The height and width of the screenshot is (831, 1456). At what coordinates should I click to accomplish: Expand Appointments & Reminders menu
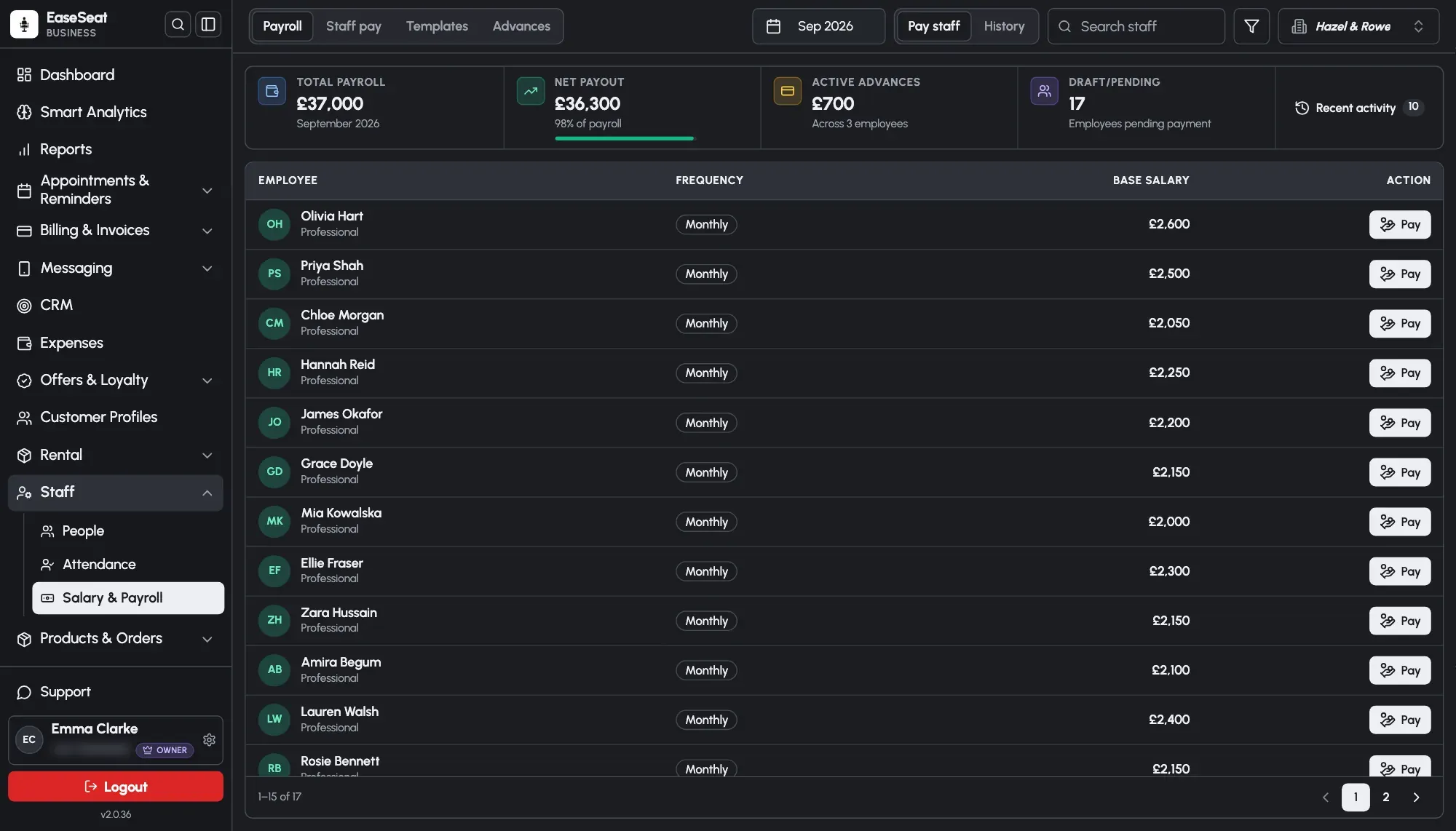(116, 190)
